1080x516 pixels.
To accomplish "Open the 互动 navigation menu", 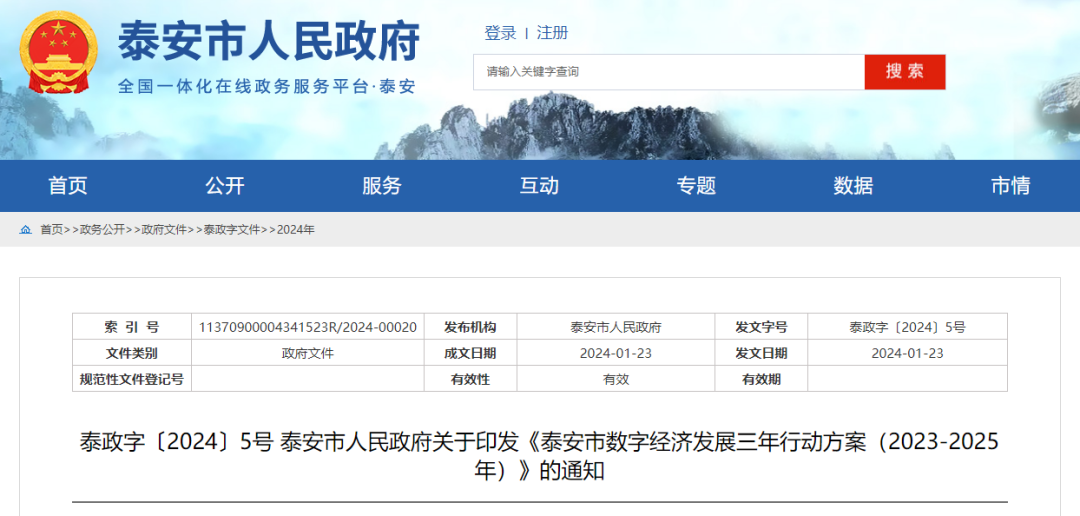I will (539, 185).
